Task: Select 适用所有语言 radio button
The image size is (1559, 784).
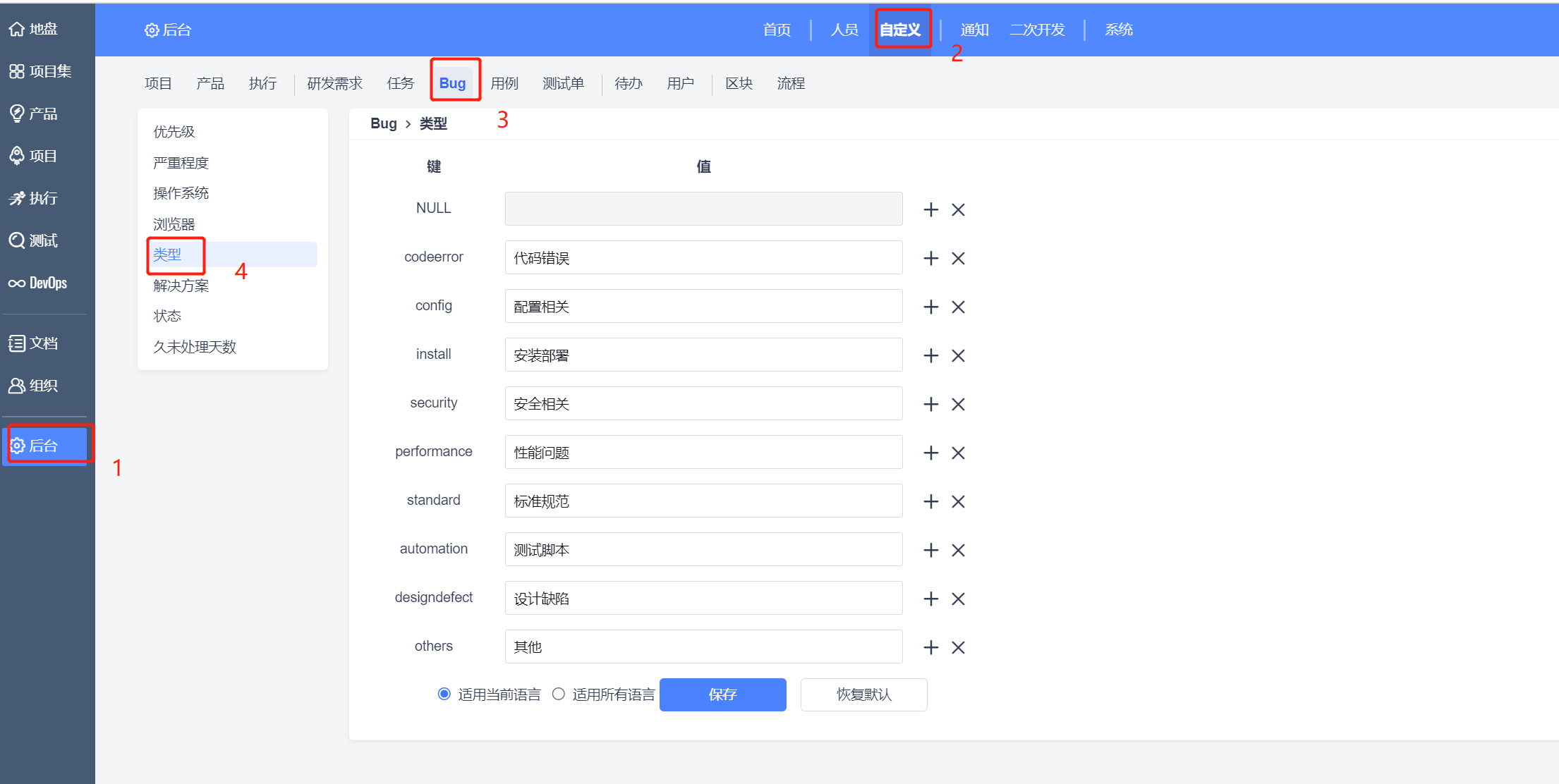Action: (559, 694)
